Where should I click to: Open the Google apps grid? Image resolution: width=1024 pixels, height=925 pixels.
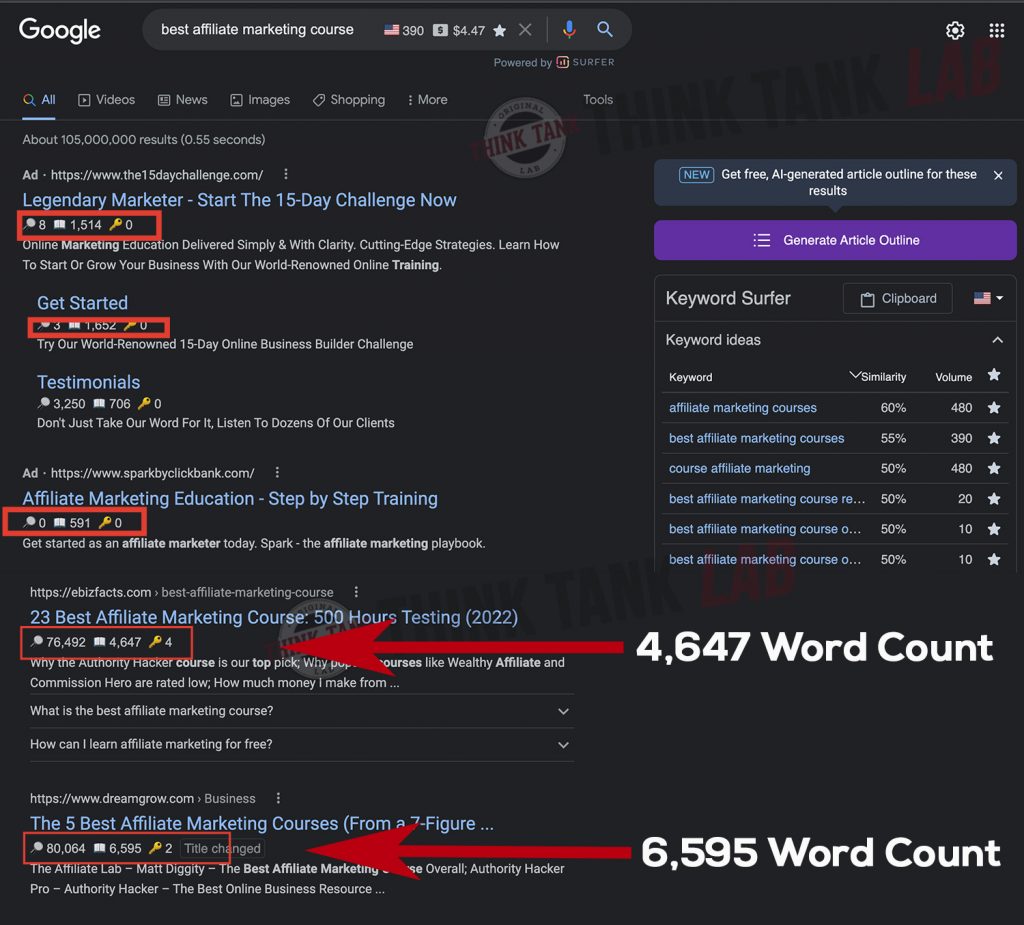[997, 30]
